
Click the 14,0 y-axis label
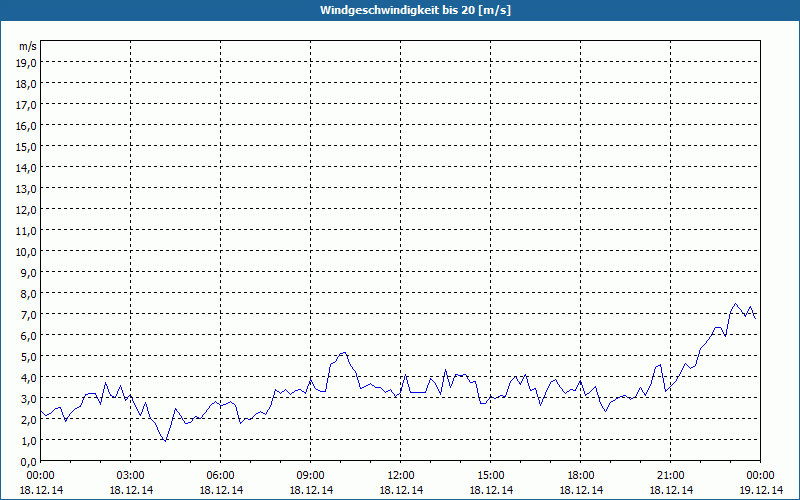[x=26, y=168]
